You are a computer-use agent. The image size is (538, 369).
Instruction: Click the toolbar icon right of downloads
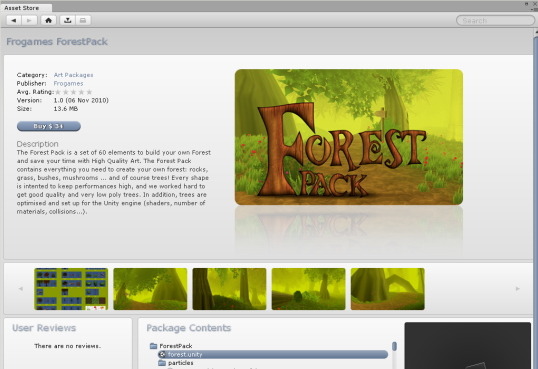pyautogui.click(x=83, y=21)
